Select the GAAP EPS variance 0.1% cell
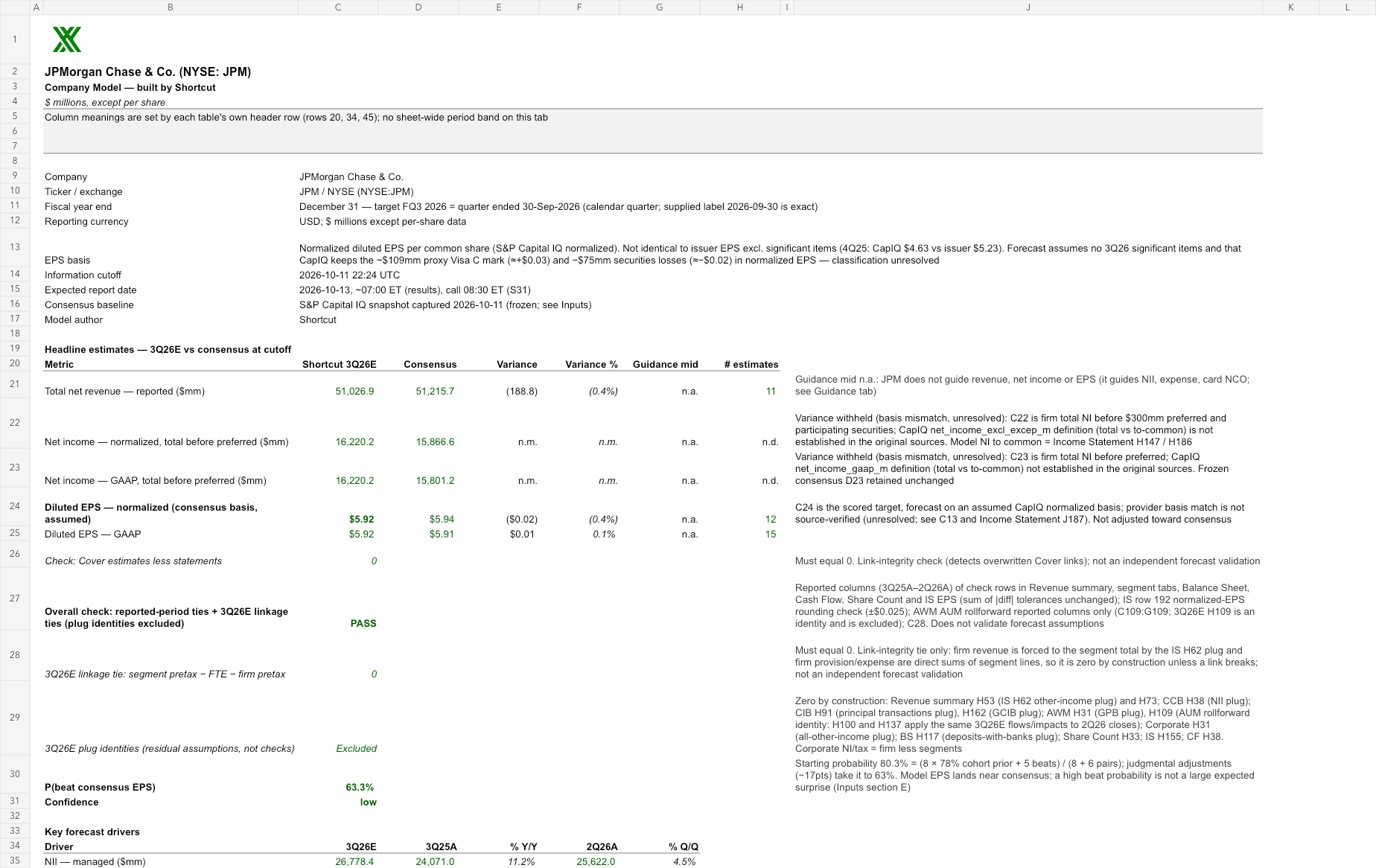Viewport: 1376px width, 868px height. pyautogui.click(x=604, y=534)
